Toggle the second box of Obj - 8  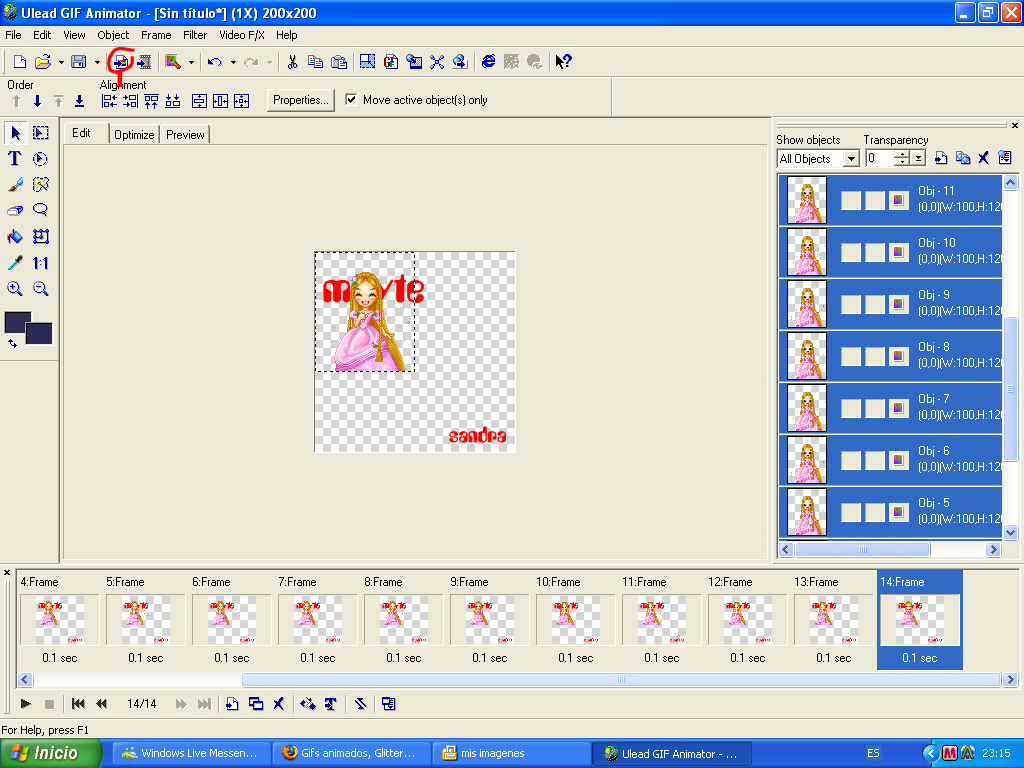(875, 356)
